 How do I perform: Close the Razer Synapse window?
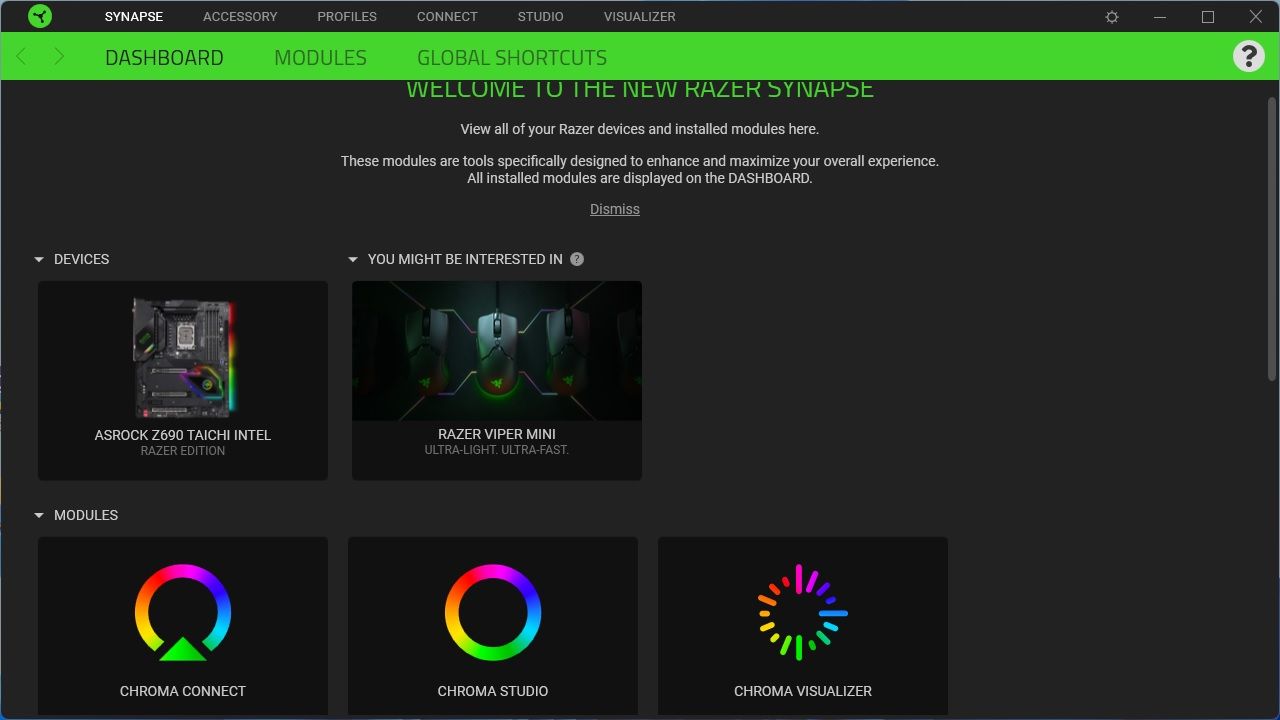1256,17
